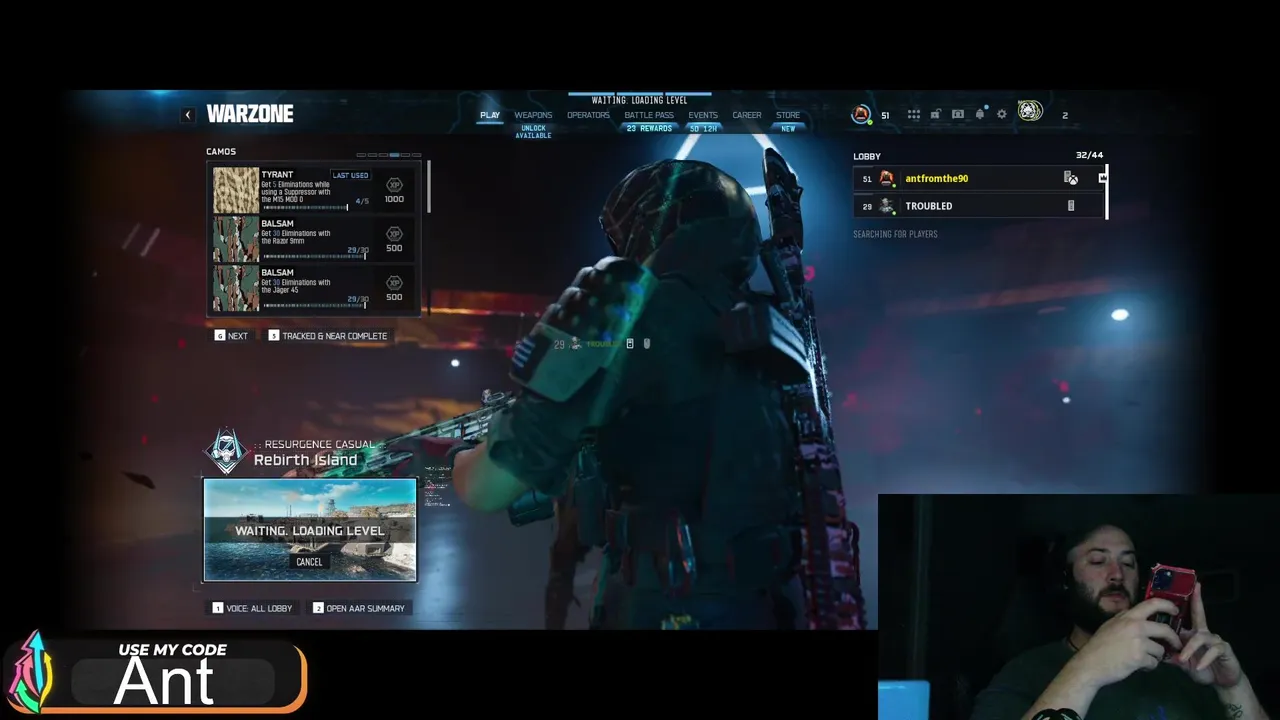Image resolution: width=1280 pixels, height=720 pixels.
Task: Click the party leader crown icon
Action: [x=1102, y=178]
